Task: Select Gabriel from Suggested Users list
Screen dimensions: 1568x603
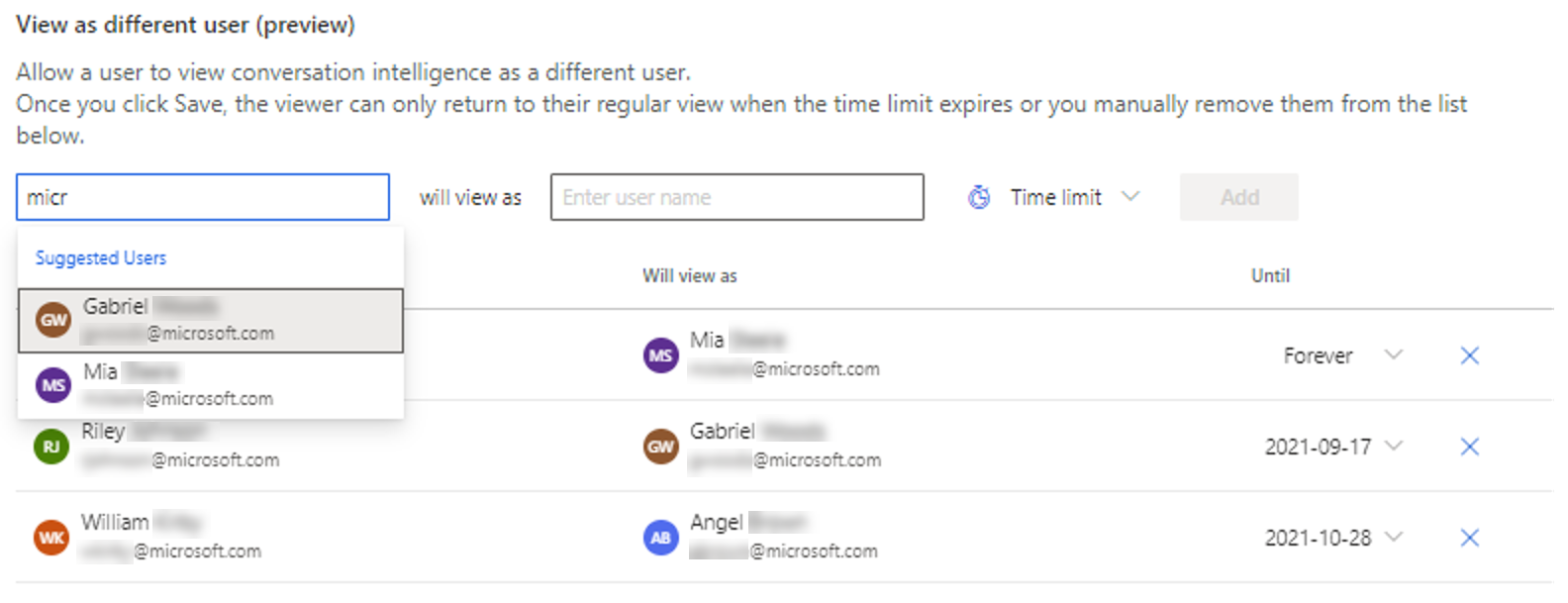Action: coord(211,320)
